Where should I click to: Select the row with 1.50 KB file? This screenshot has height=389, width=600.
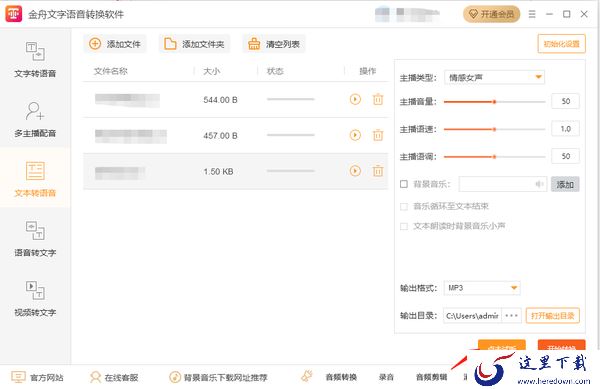point(236,171)
